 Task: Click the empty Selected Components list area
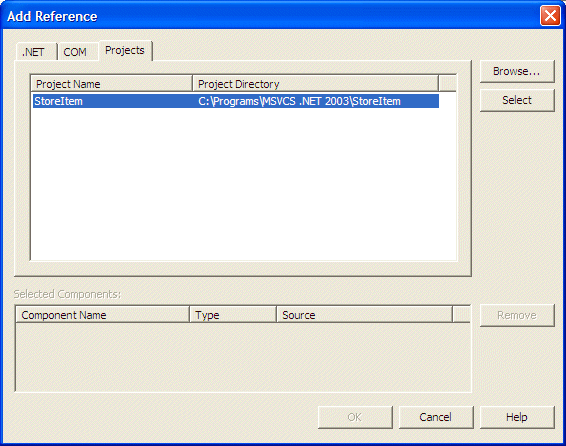(x=243, y=357)
